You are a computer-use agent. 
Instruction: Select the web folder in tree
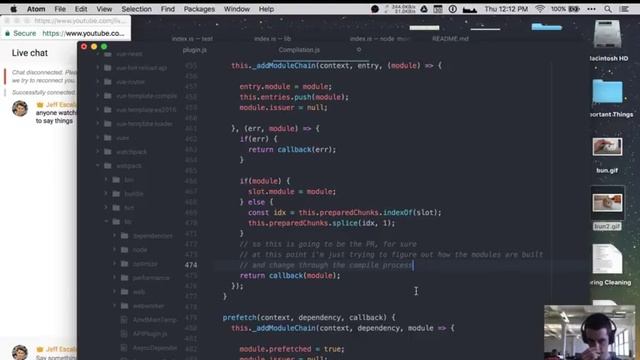139,292
